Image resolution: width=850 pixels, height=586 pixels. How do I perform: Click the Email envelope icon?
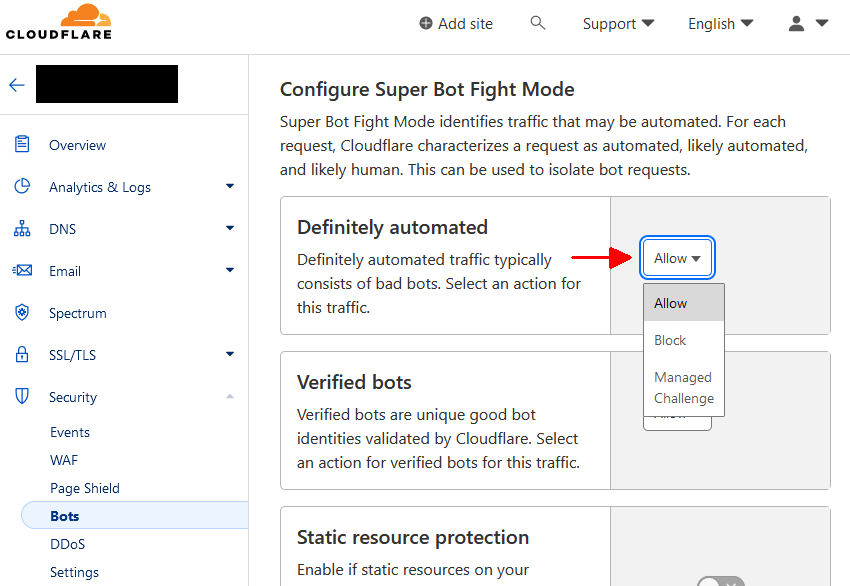pos(22,270)
